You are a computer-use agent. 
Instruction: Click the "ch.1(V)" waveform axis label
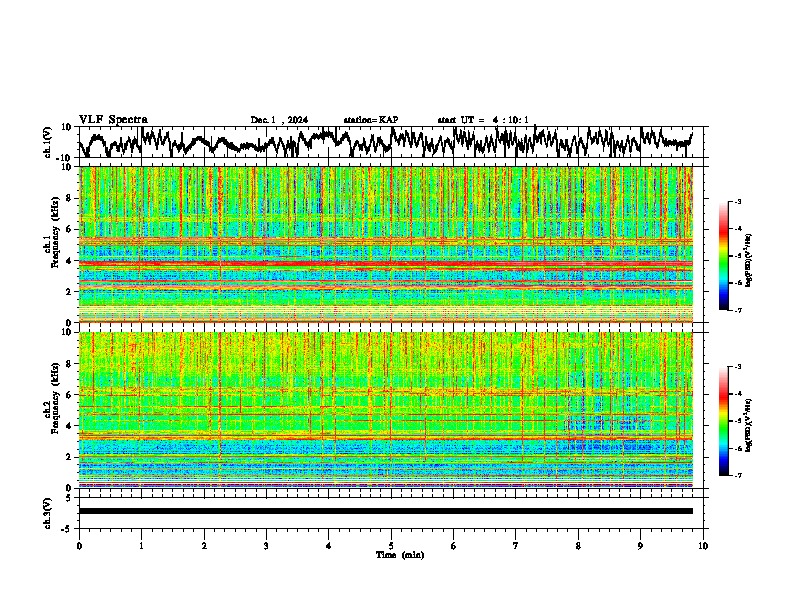(x=48, y=142)
